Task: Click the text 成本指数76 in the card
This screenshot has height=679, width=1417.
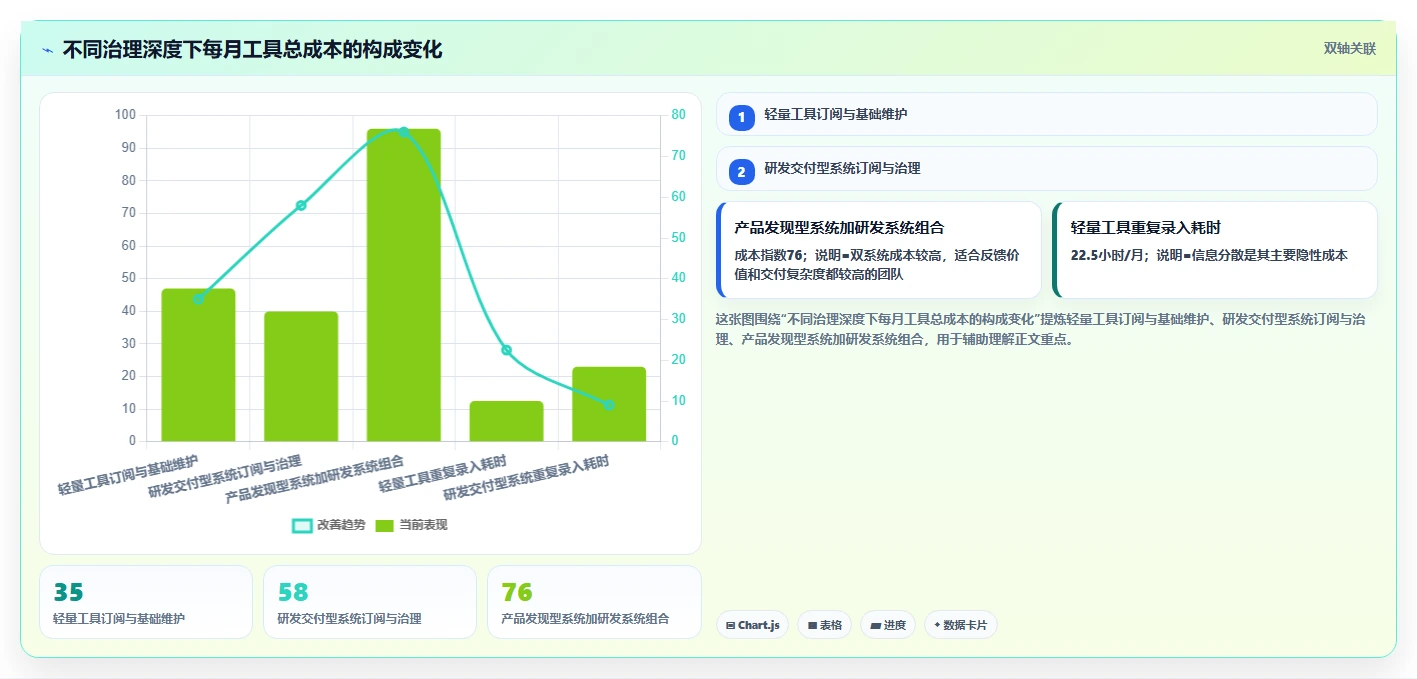Action: coord(770,255)
